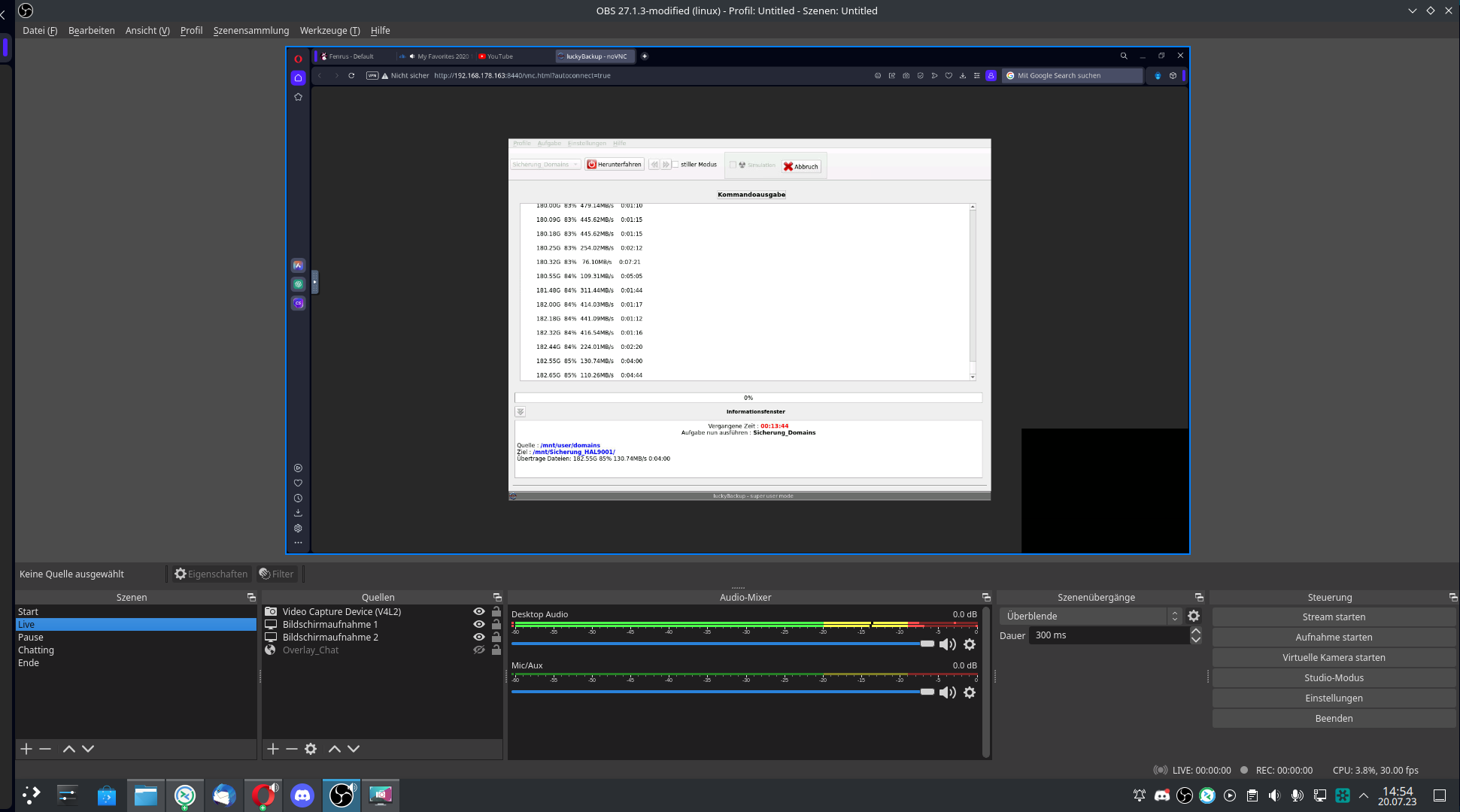This screenshot has width=1460, height=812.
Task: Lock the Overlay_Chat source
Action: coord(496,650)
